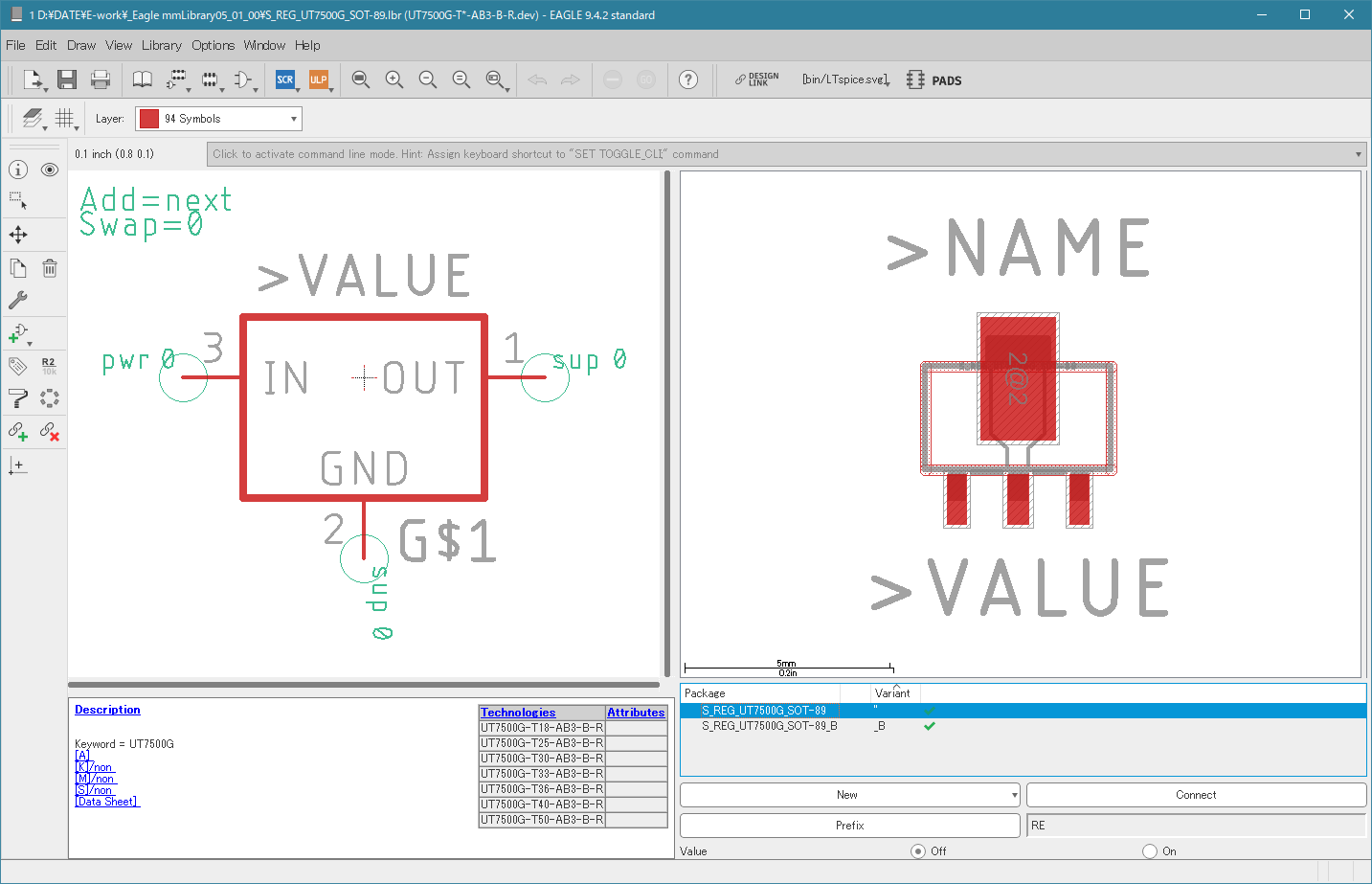Open the command line history dropdown arrow

(1359, 154)
